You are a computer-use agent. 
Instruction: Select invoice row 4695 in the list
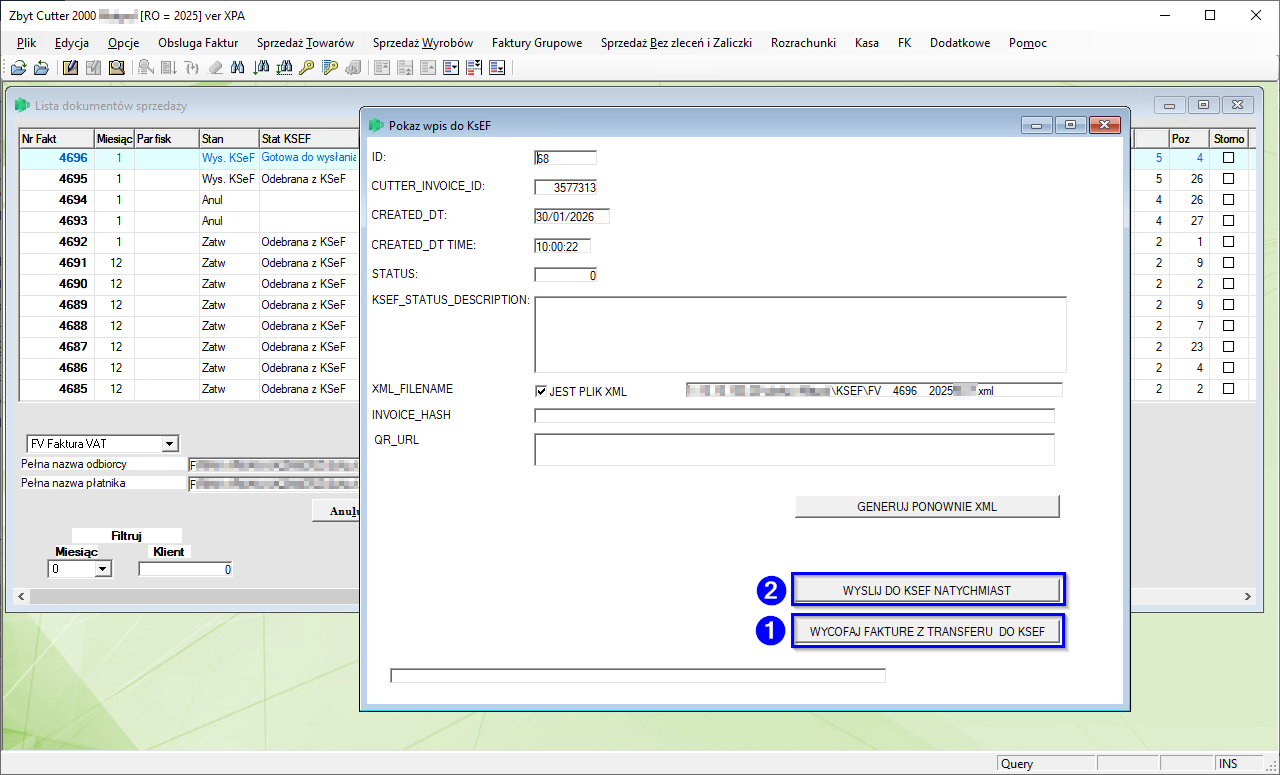(x=190, y=179)
